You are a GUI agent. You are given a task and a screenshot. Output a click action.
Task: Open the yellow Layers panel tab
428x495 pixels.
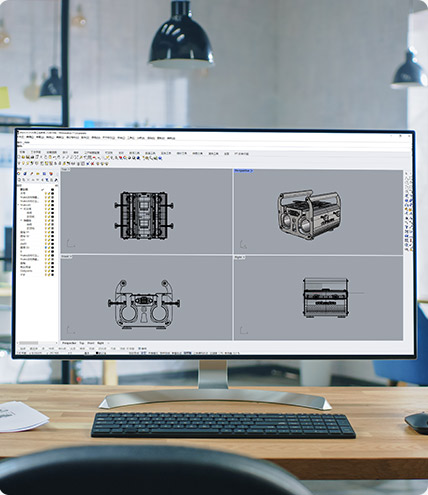click(x=38, y=174)
